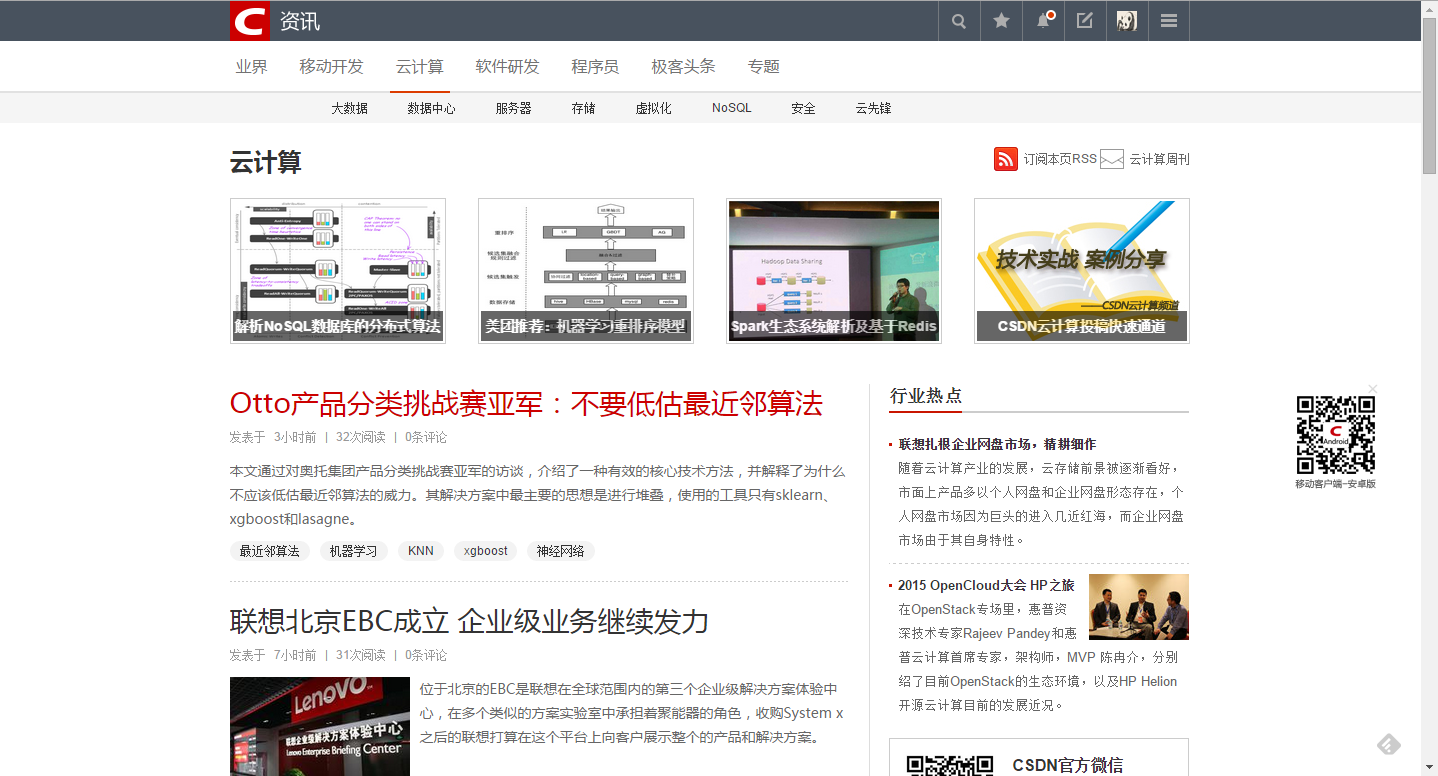Open the 大数据 sub-category

point(349,108)
